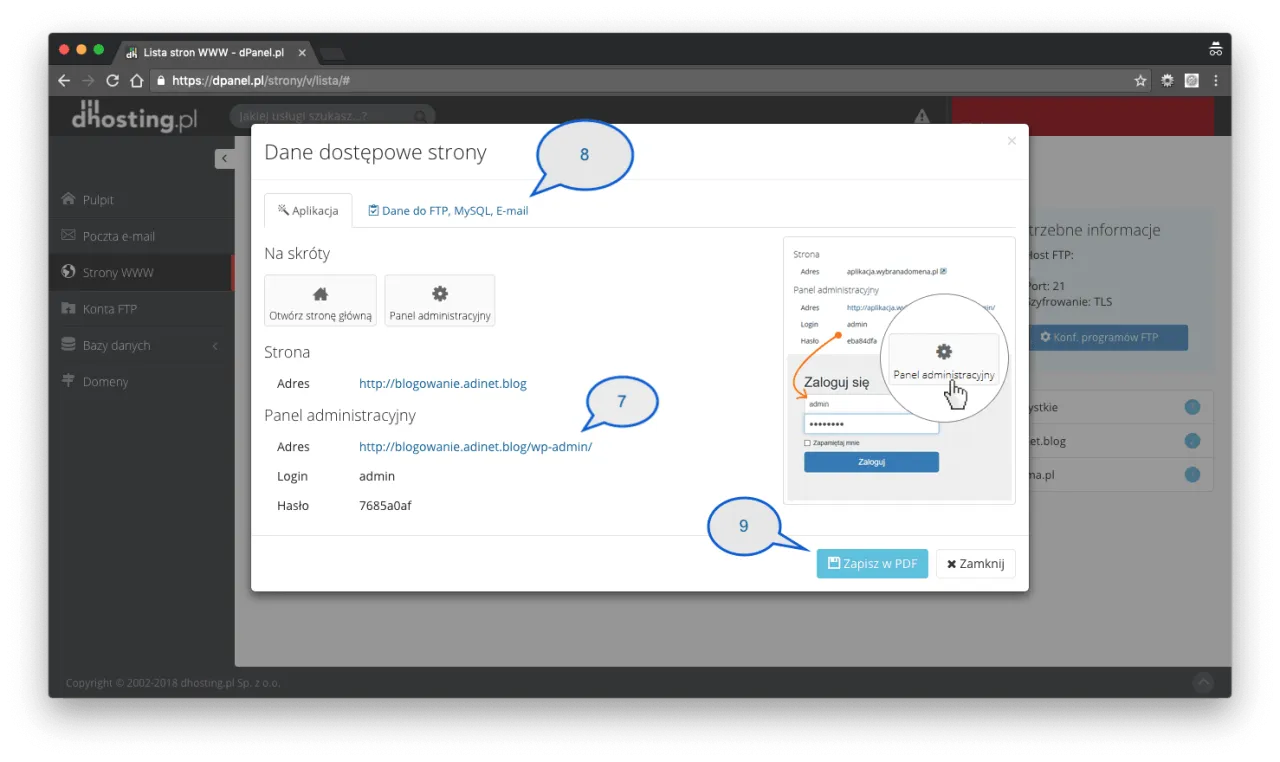Viewport: 1280px width, 762px height.
Task: Open Poczta e-mail in the sidebar
Action: [x=118, y=236]
